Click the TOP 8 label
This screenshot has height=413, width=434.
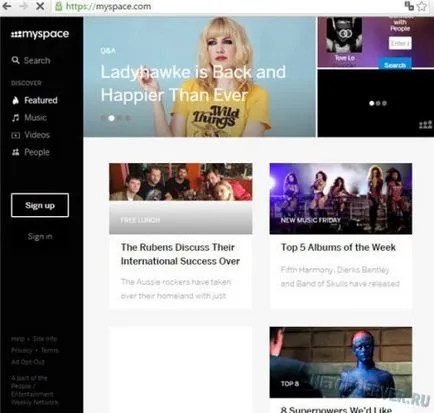[290, 384]
